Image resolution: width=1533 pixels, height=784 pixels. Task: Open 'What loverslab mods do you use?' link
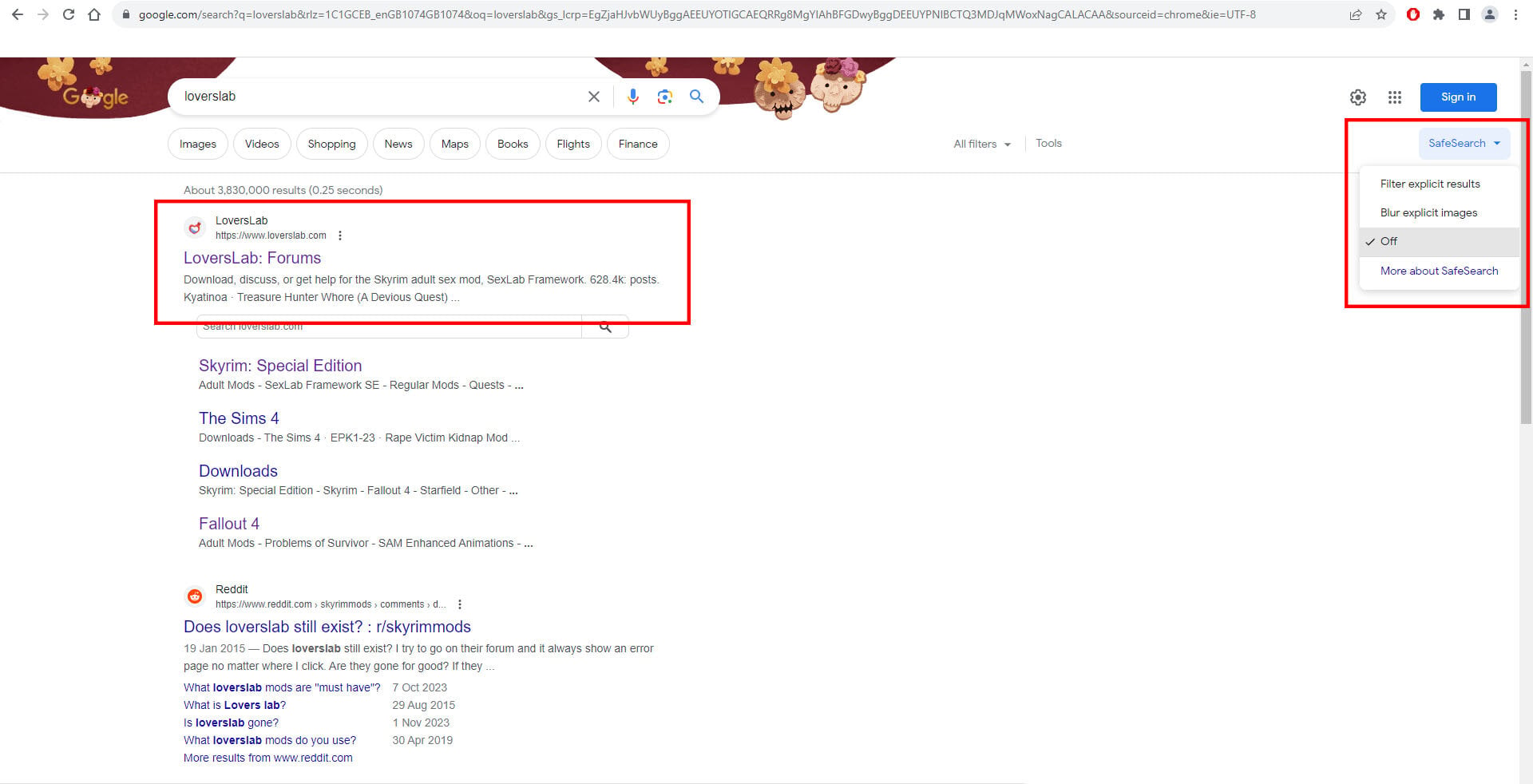(x=270, y=740)
